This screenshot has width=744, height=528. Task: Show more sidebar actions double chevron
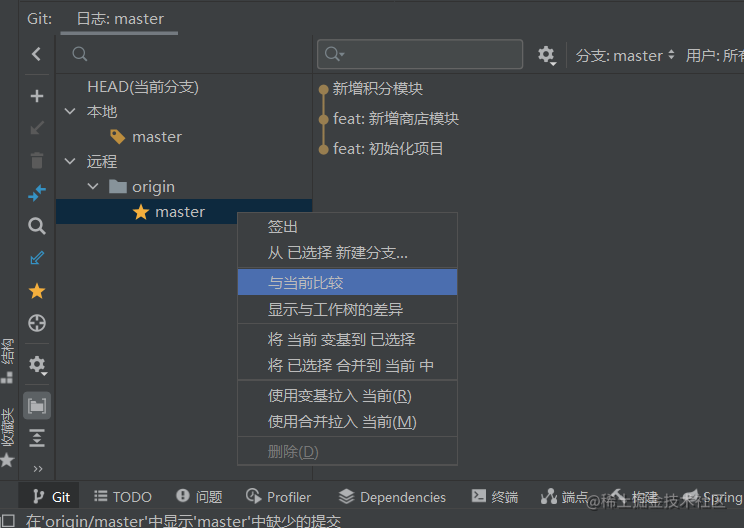[x=38, y=469]
